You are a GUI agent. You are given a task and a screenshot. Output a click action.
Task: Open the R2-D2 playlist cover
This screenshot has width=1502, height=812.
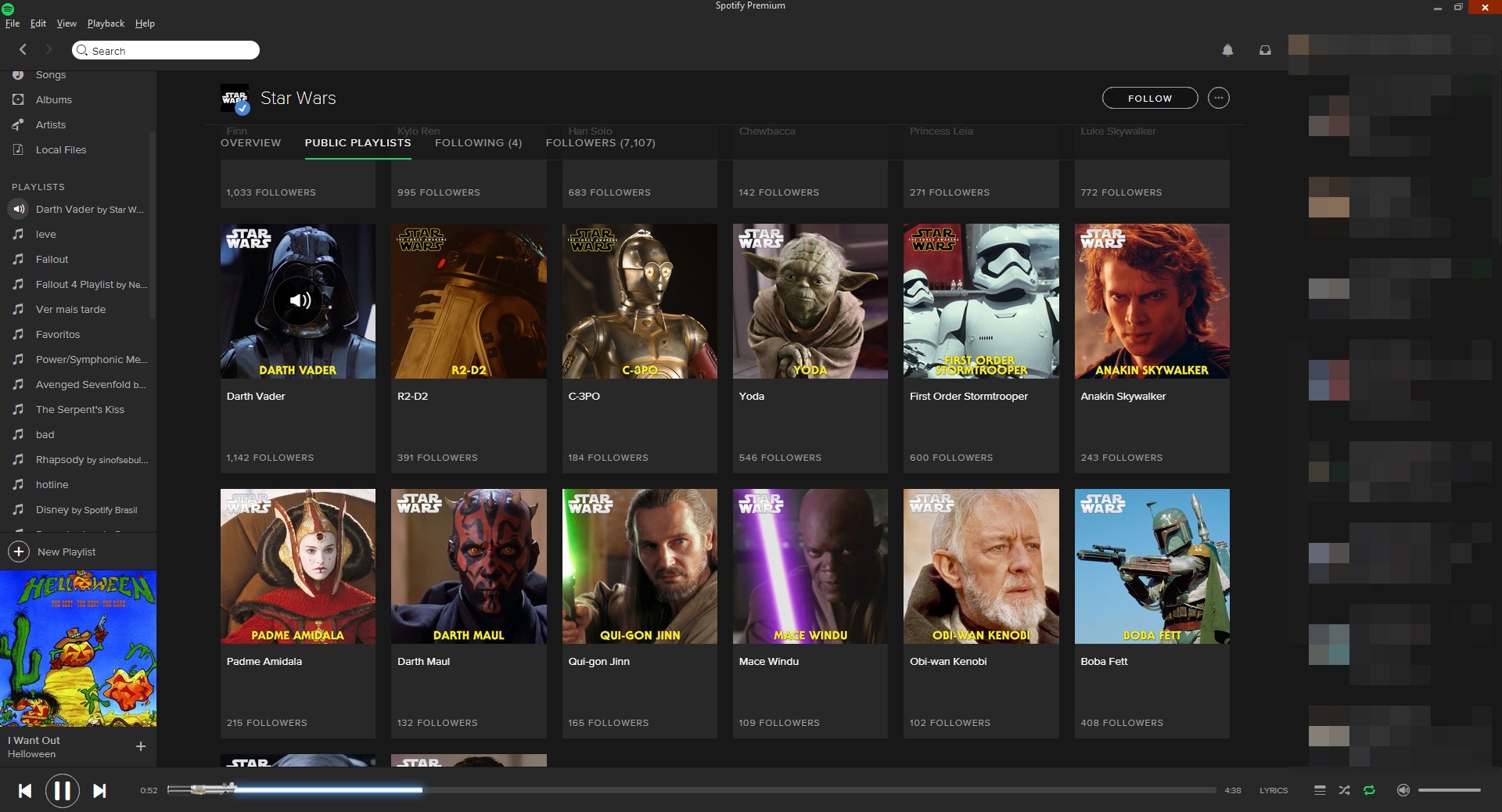pos(469,301)
